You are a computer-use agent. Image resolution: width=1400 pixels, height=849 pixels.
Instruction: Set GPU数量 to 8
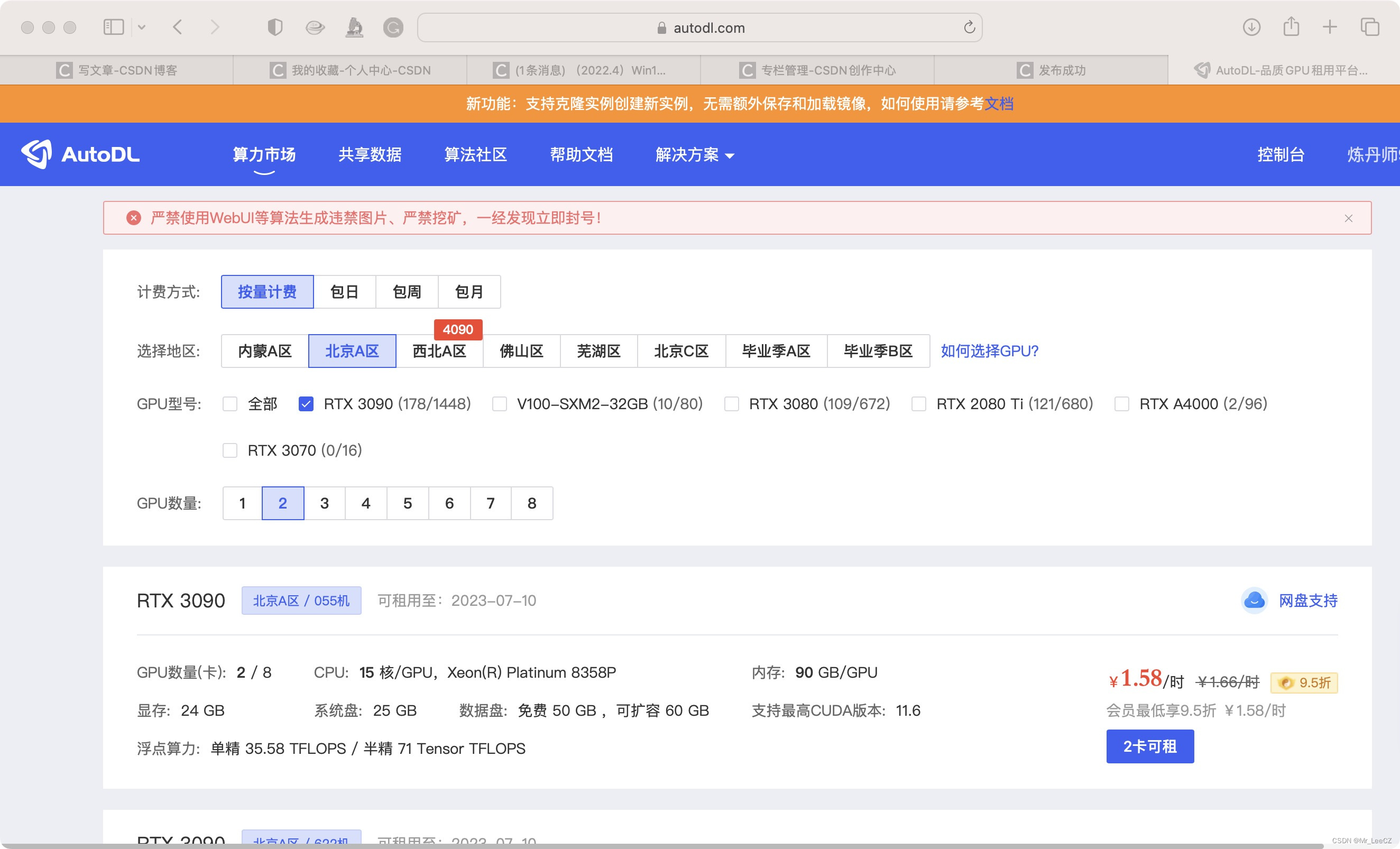click(532, 503)
